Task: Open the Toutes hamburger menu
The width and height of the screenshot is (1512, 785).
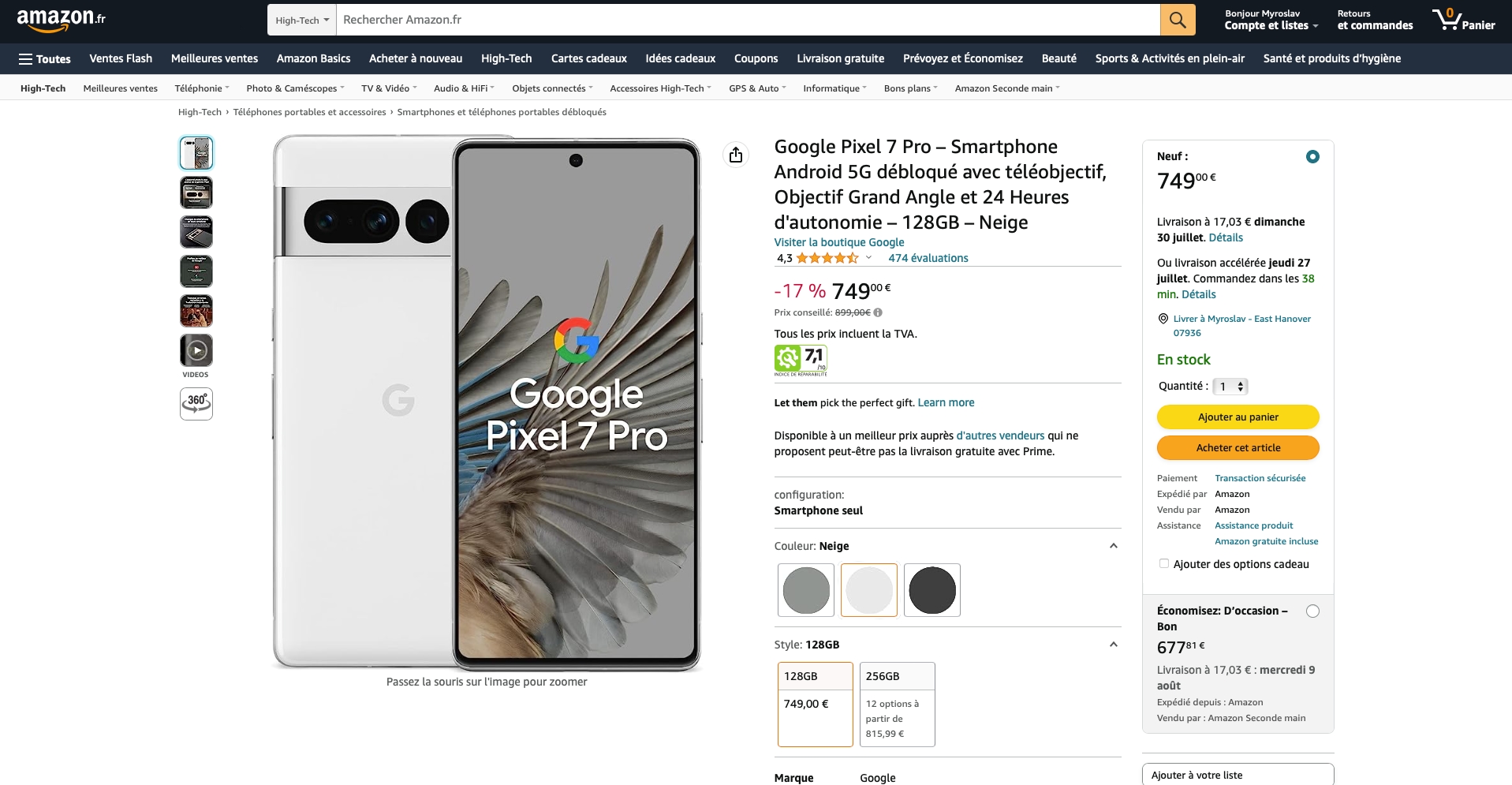Action: [44, 59]
